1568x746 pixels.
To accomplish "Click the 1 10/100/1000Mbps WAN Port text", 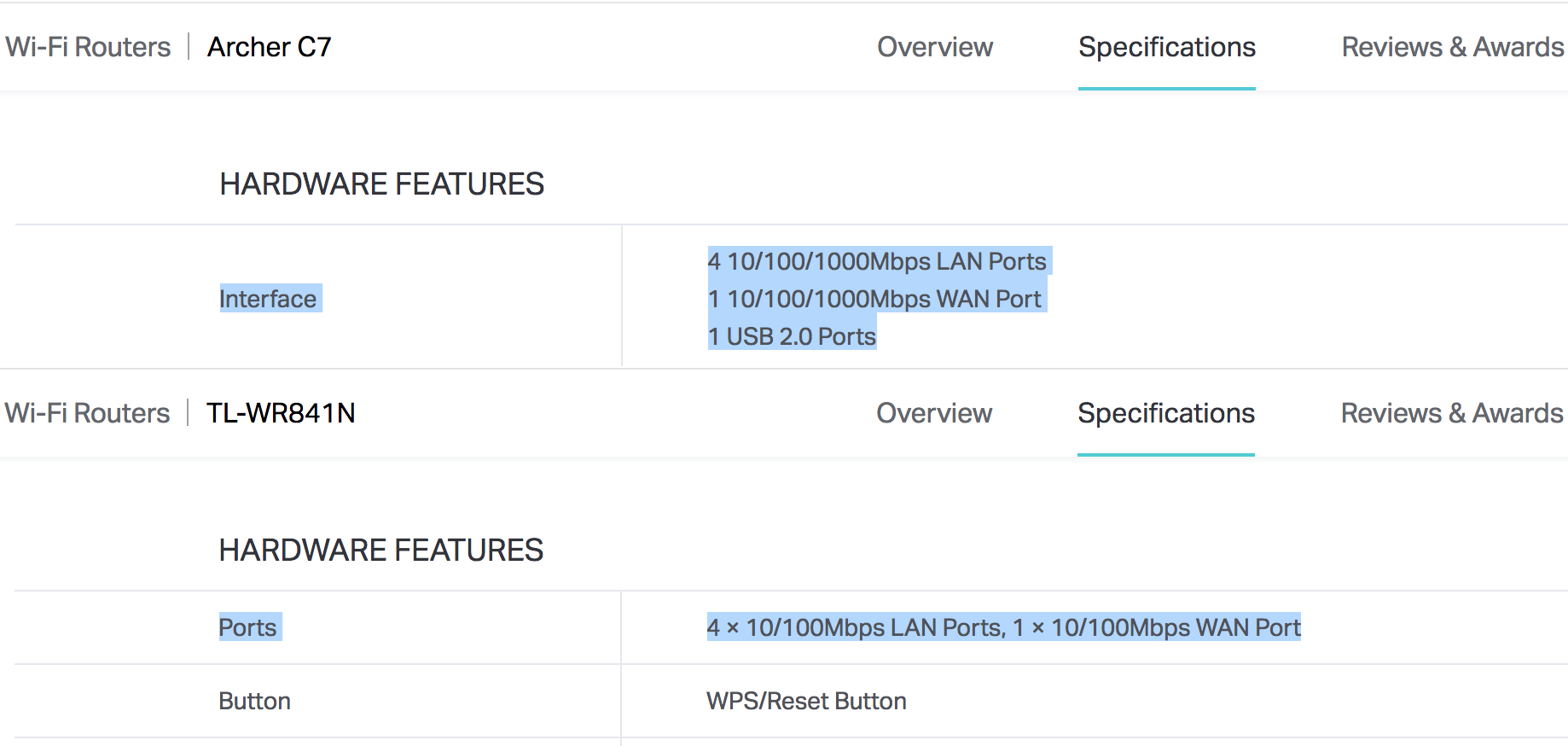I will coord(874,299).
